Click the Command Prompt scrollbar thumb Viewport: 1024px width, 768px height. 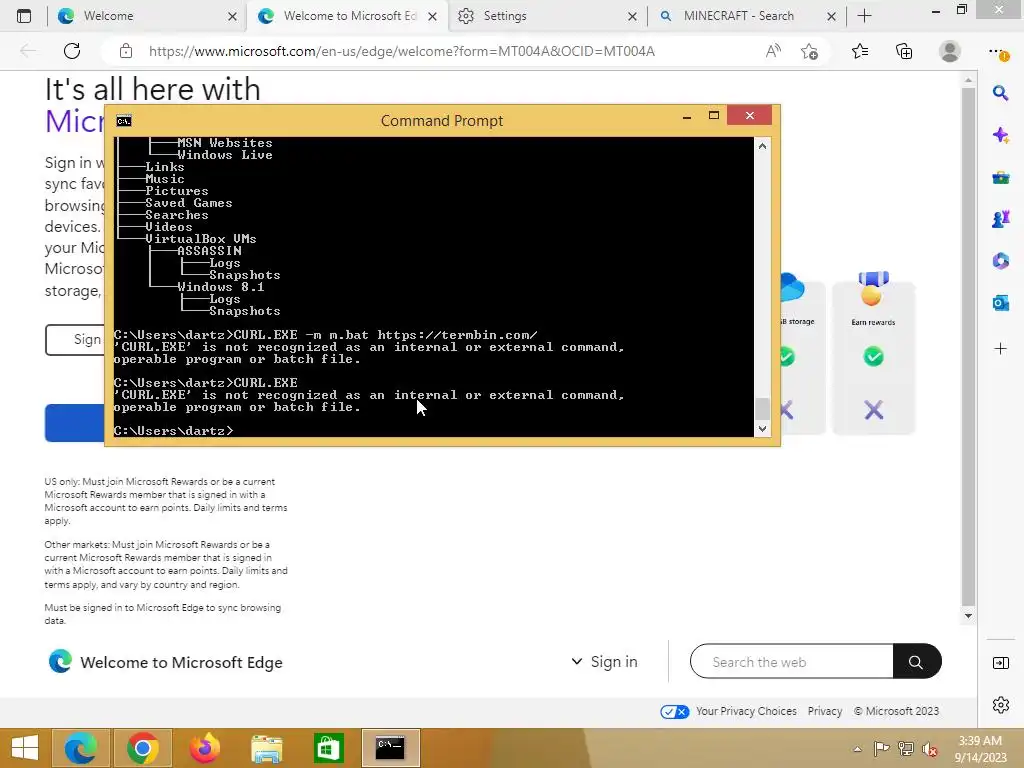click(762, 409)
